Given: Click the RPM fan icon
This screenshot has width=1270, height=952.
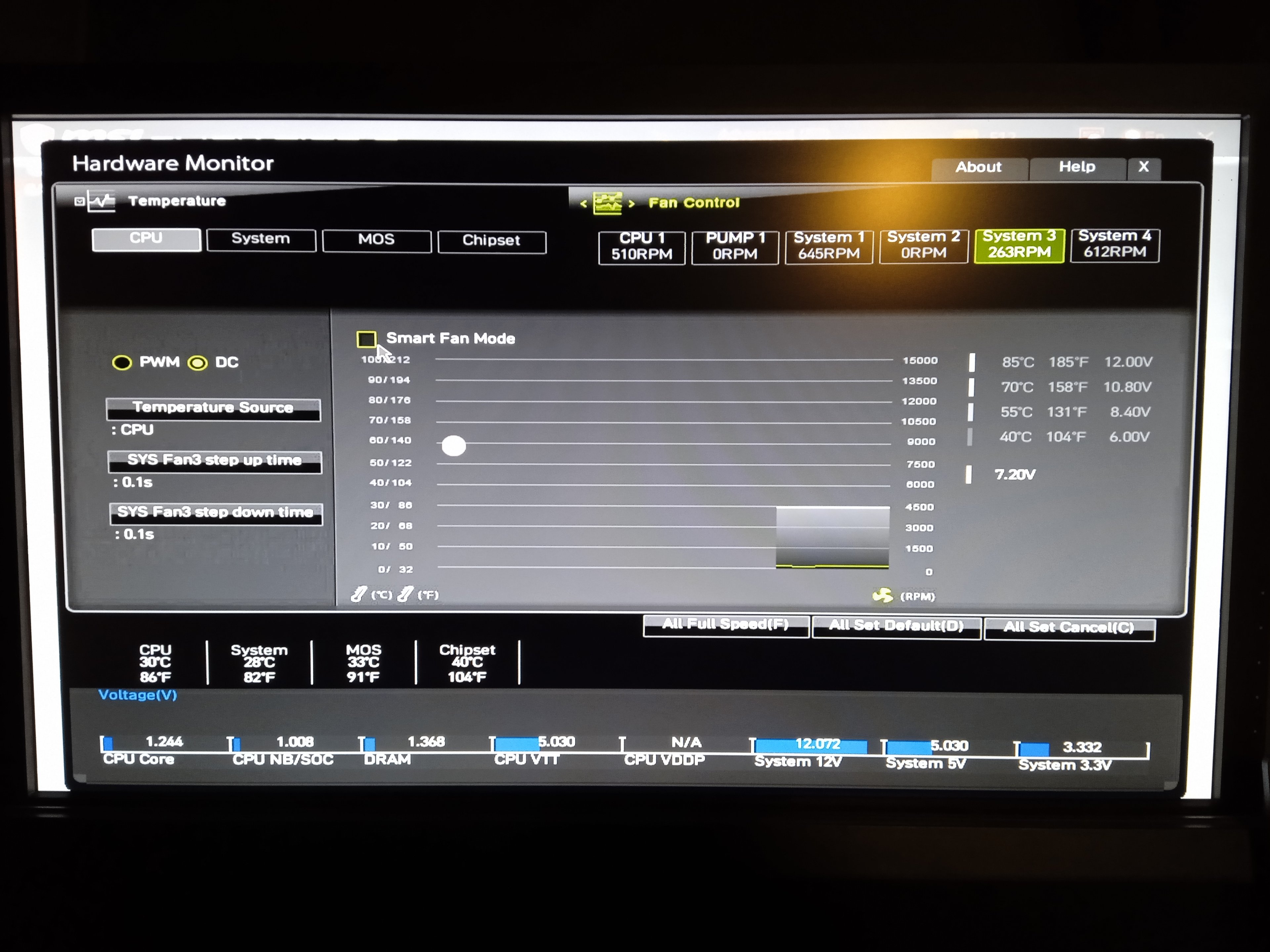Looking at the screenshot, I should [882, 596].
